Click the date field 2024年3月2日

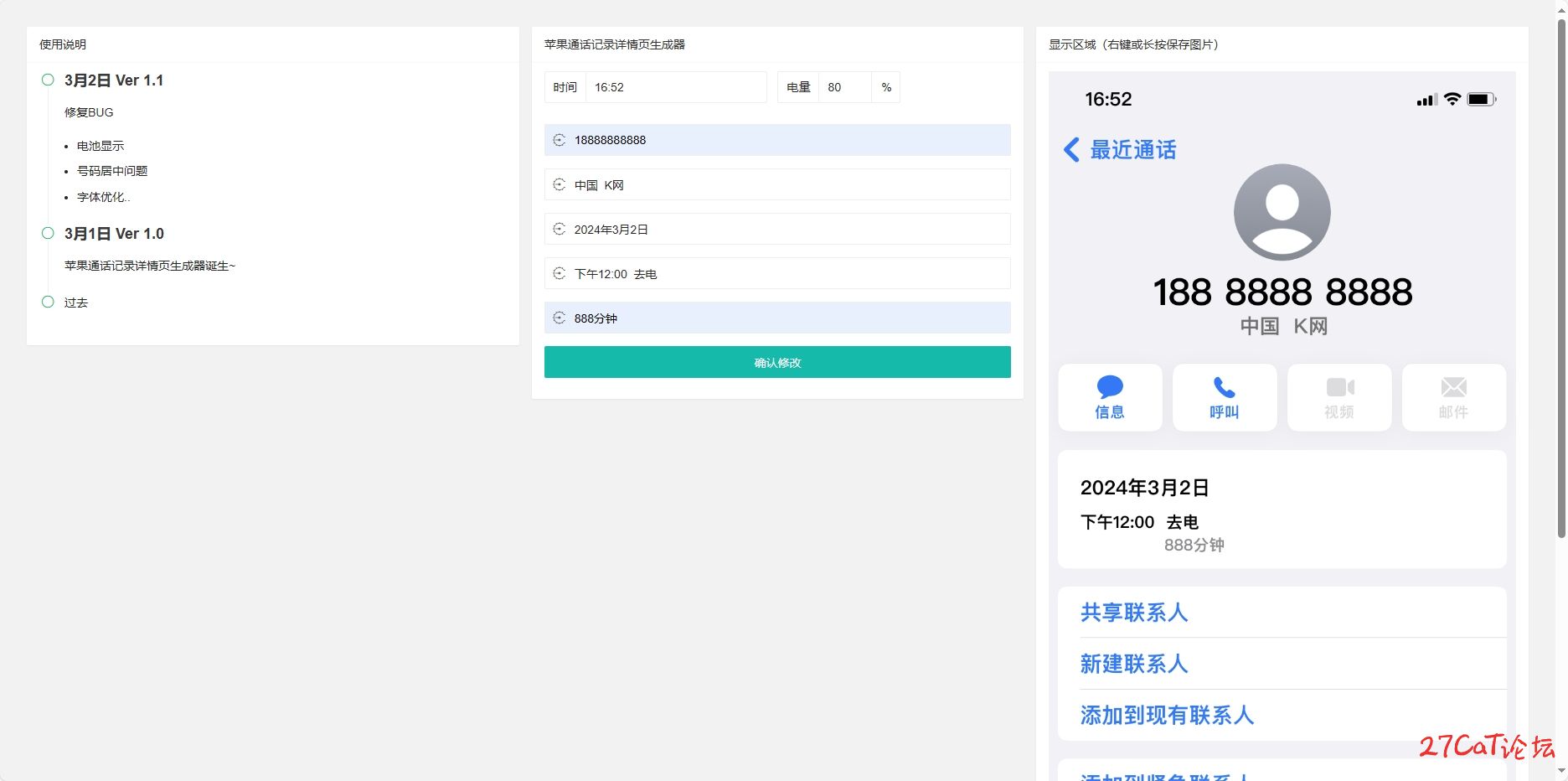click(777, 229)
